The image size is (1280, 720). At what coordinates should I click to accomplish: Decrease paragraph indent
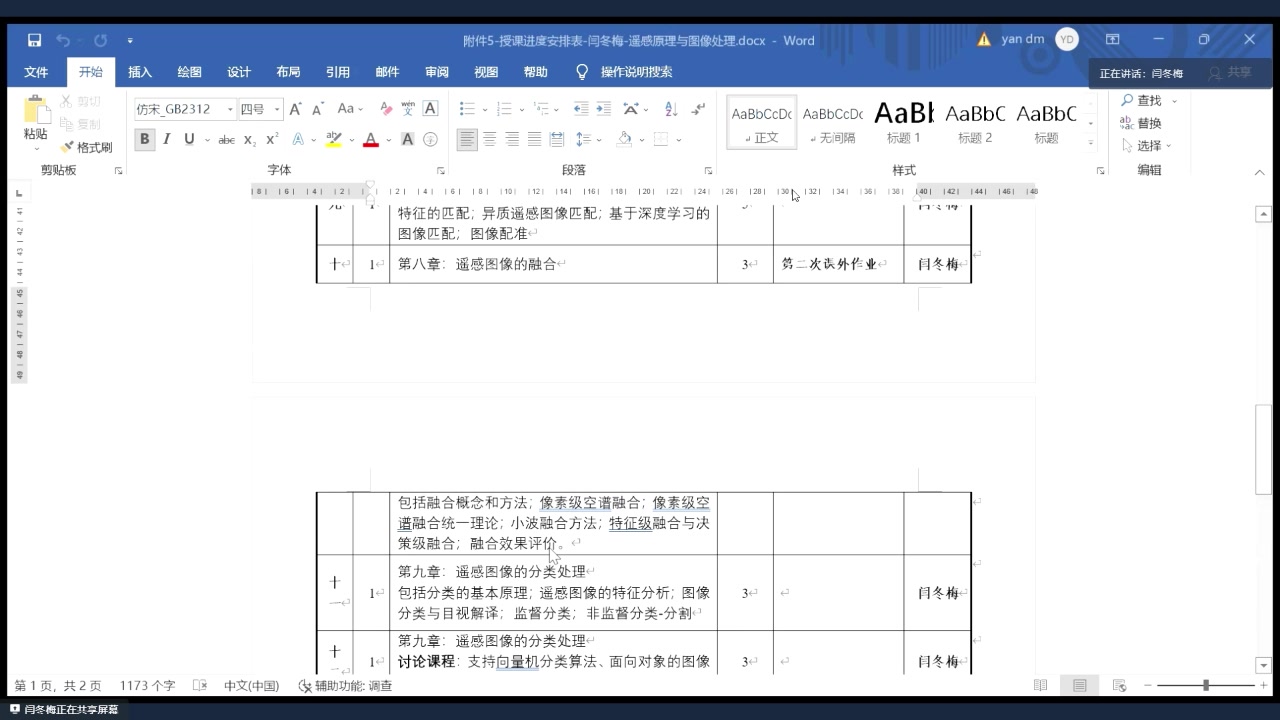[x=581, y=109]
